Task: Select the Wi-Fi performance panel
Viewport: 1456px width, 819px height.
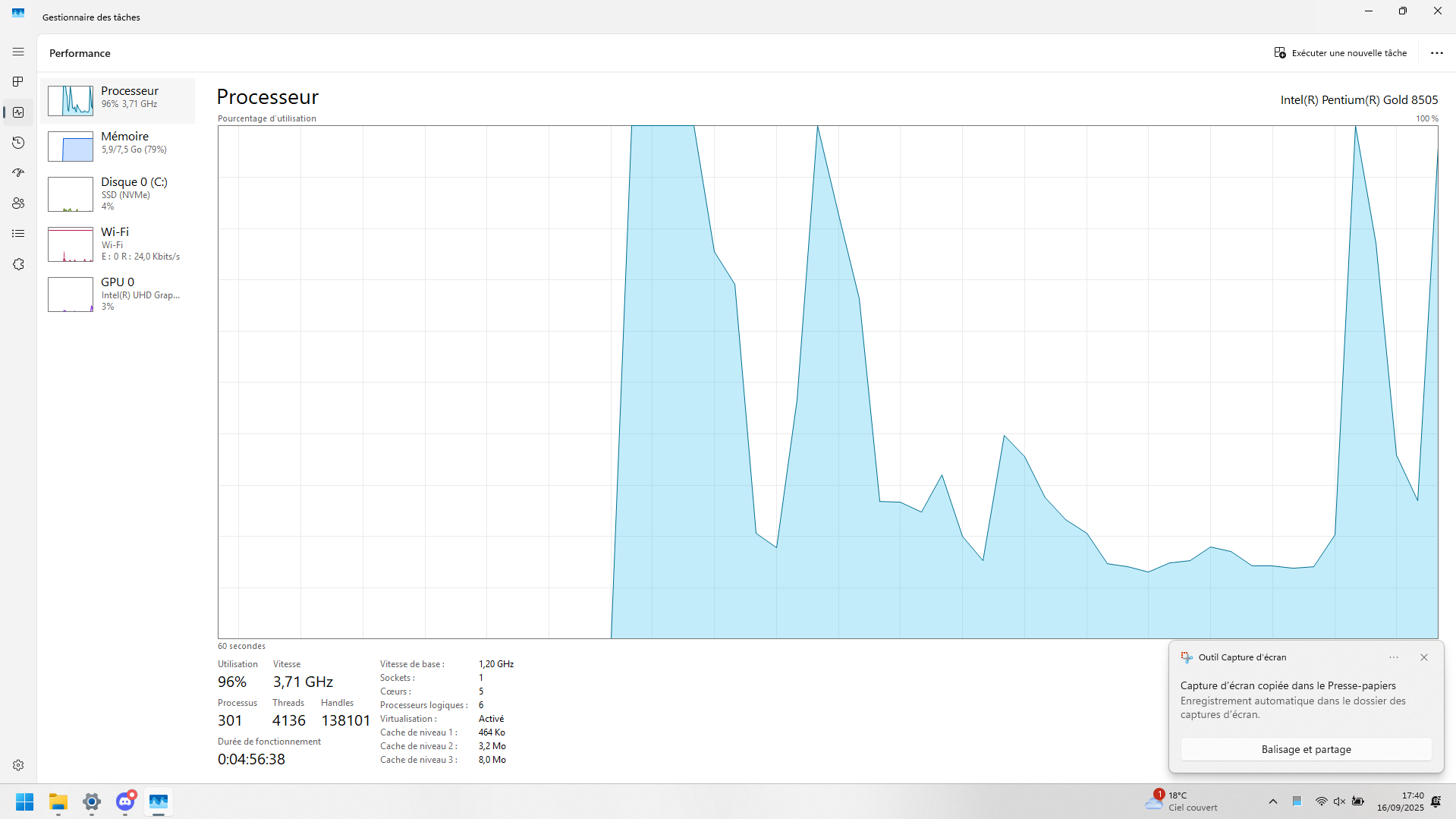Action: 118,244
